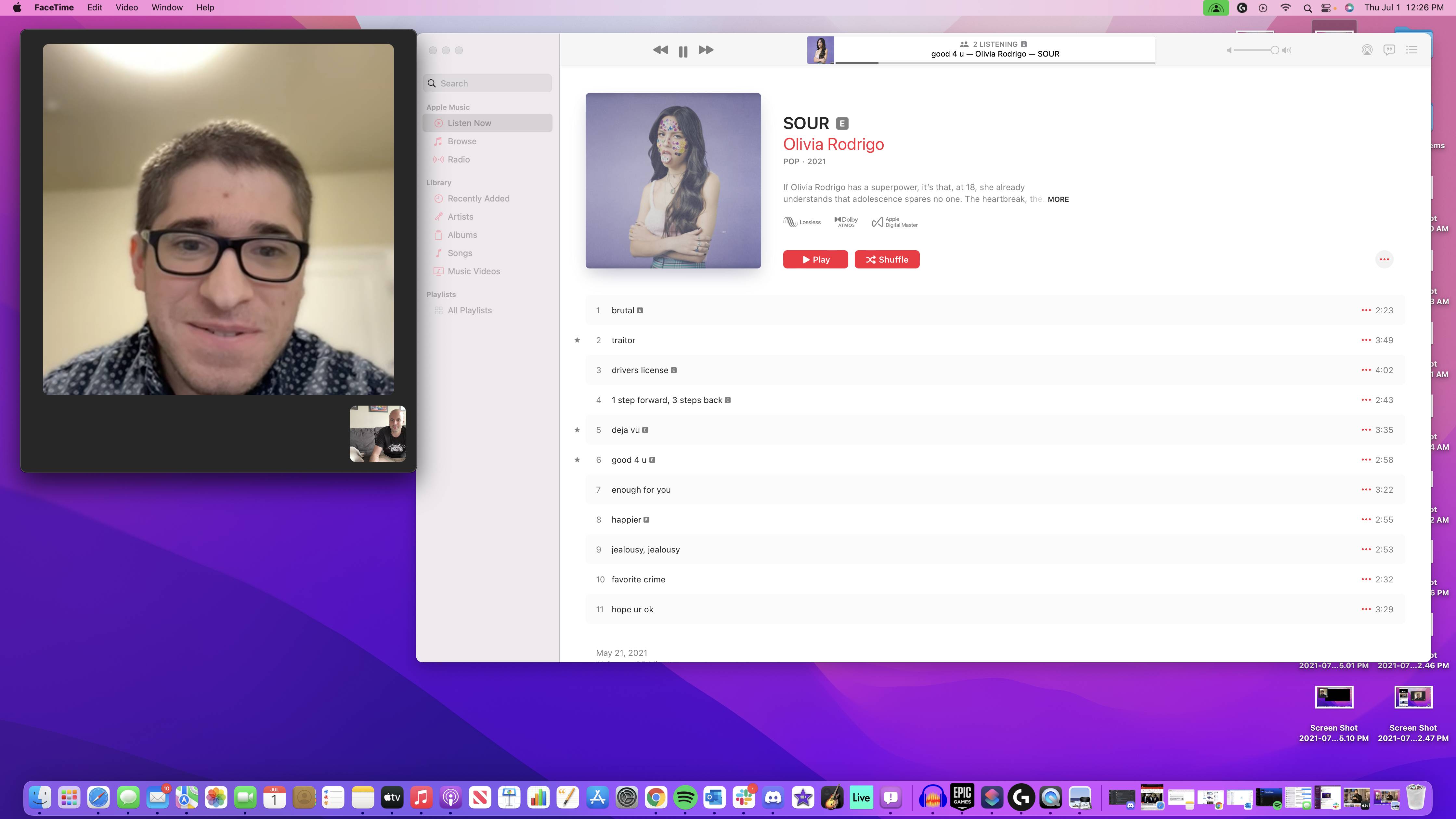The width and height of the screenshot is (1456, 819).
Task: Open the AirPlay output icon in Music
Action: [1367, 50]
